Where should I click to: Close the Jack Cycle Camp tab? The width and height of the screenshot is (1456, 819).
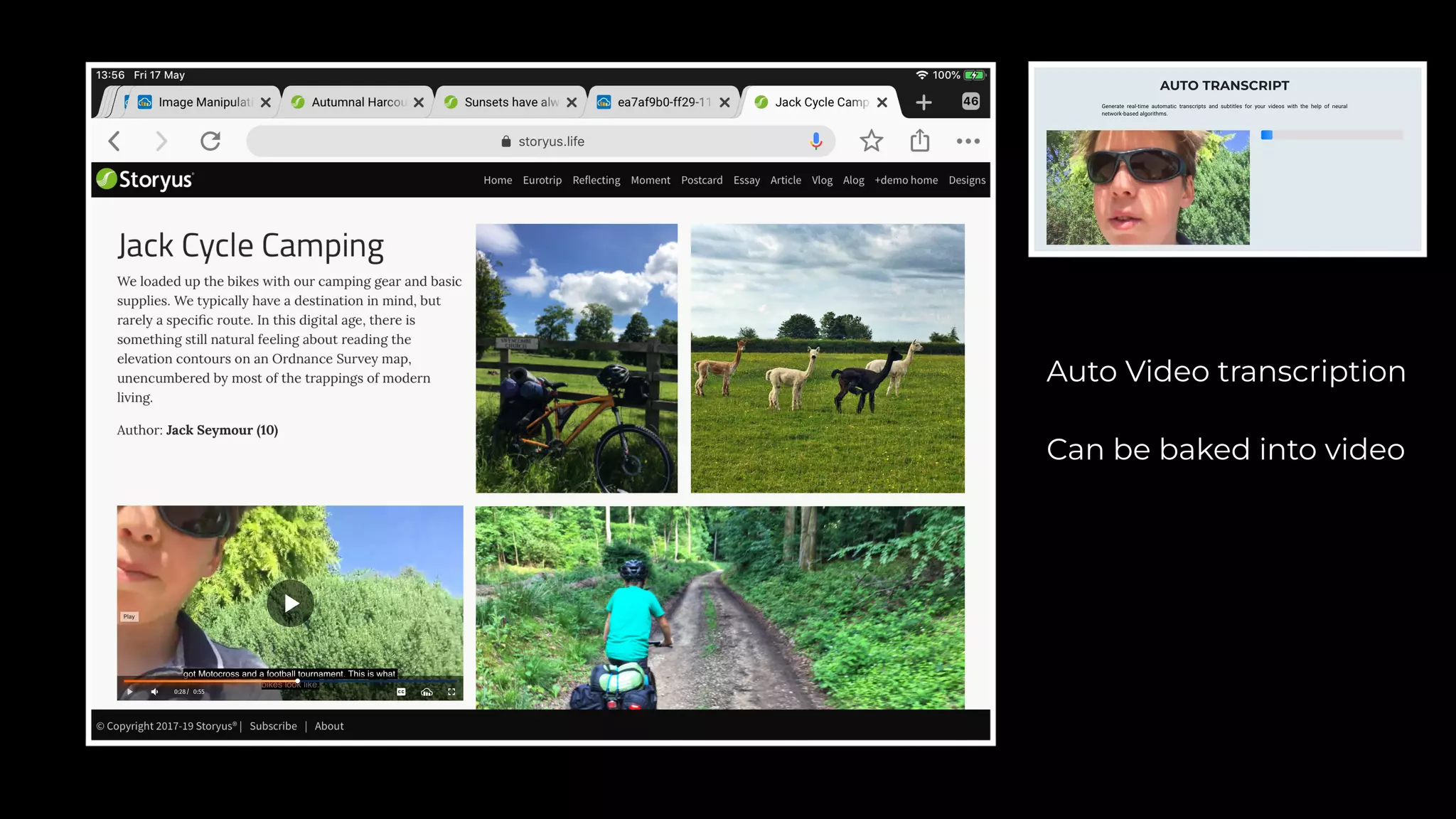click(x=882, y=102)
